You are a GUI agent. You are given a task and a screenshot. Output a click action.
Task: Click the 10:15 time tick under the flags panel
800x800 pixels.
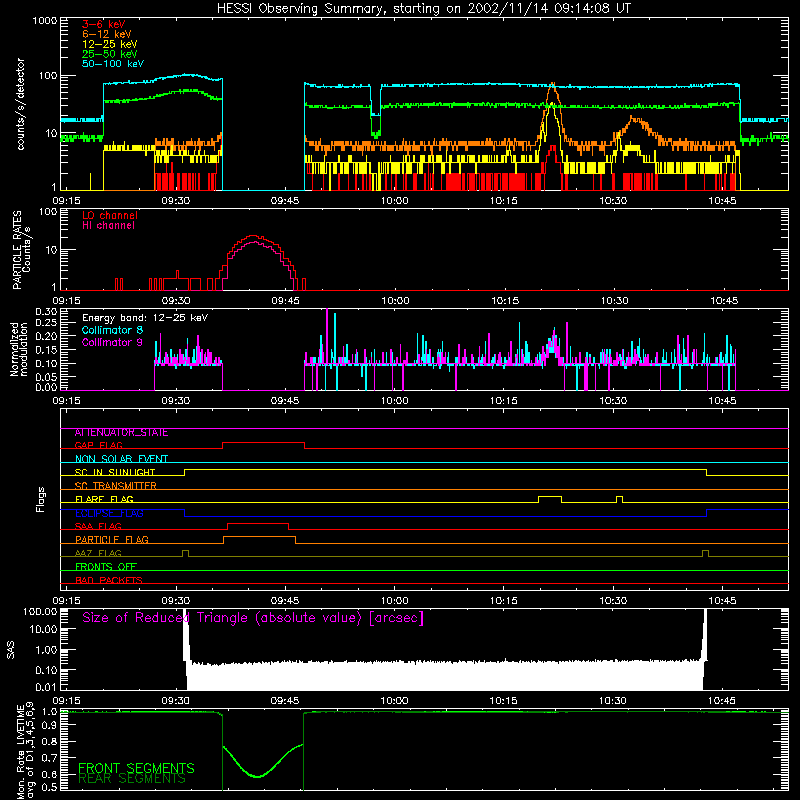(x=504, y=601)
